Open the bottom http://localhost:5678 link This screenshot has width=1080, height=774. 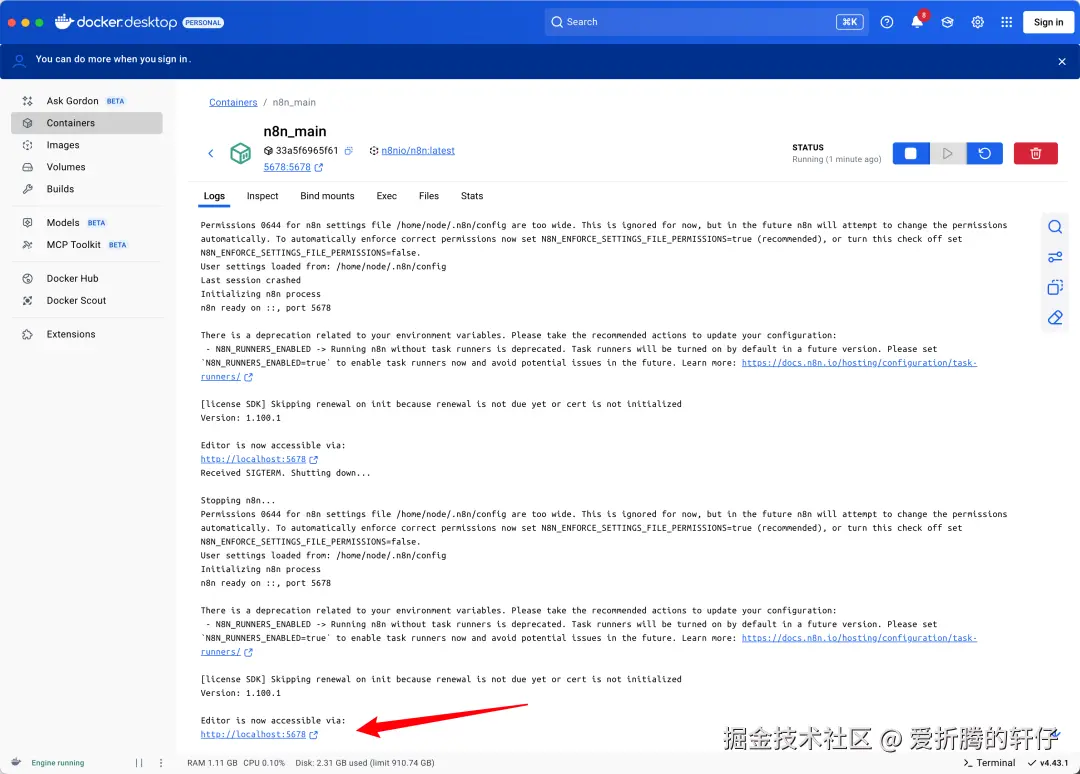click(x=253, y=735)
